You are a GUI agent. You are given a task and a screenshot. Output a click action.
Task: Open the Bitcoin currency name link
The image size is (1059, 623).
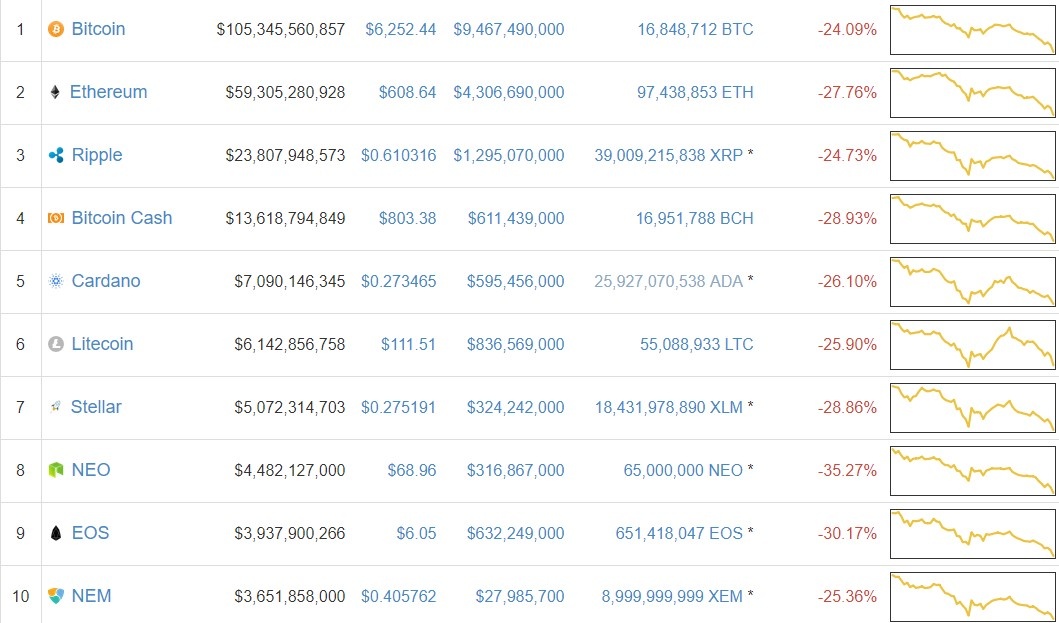(98, 29)
